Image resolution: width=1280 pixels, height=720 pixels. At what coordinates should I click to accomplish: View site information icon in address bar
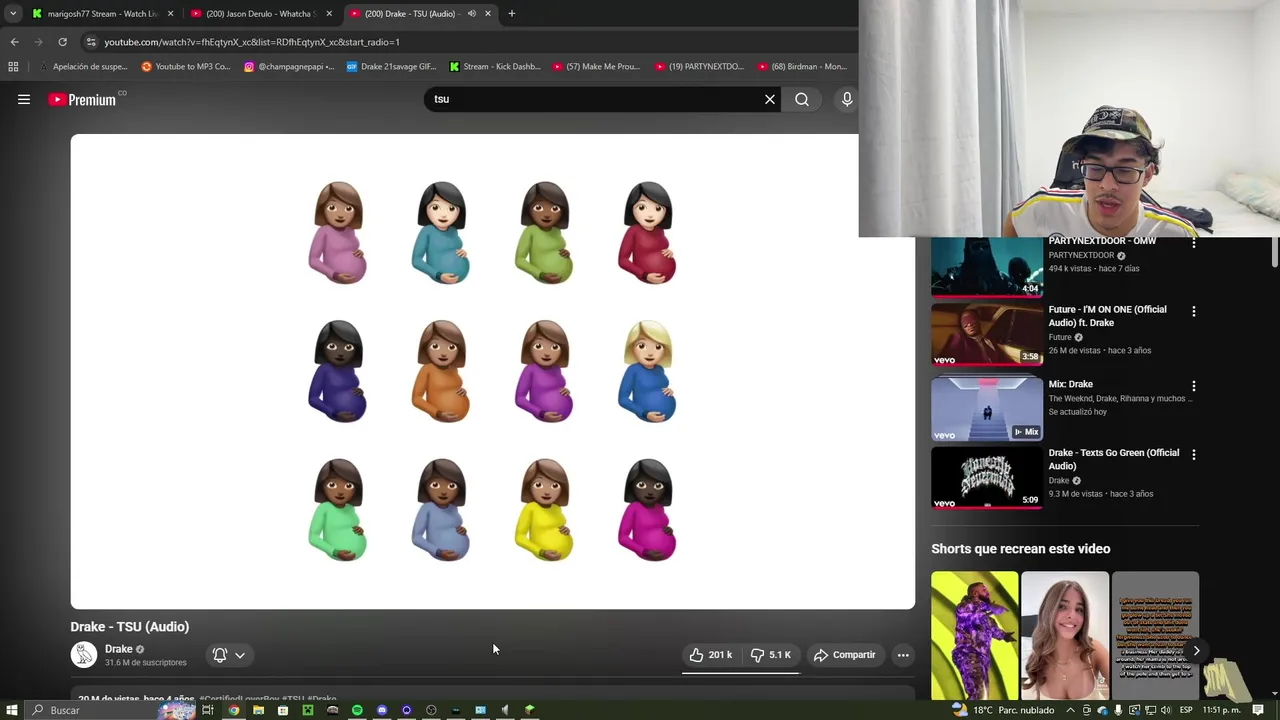(91, 42)
